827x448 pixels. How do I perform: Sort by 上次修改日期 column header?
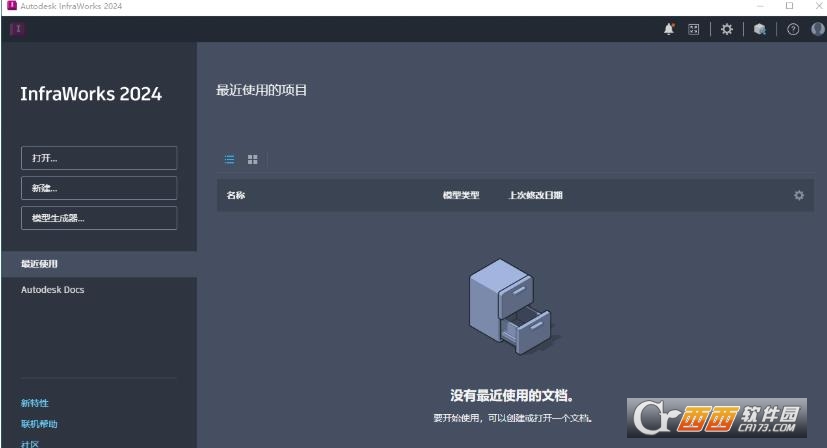535,195
